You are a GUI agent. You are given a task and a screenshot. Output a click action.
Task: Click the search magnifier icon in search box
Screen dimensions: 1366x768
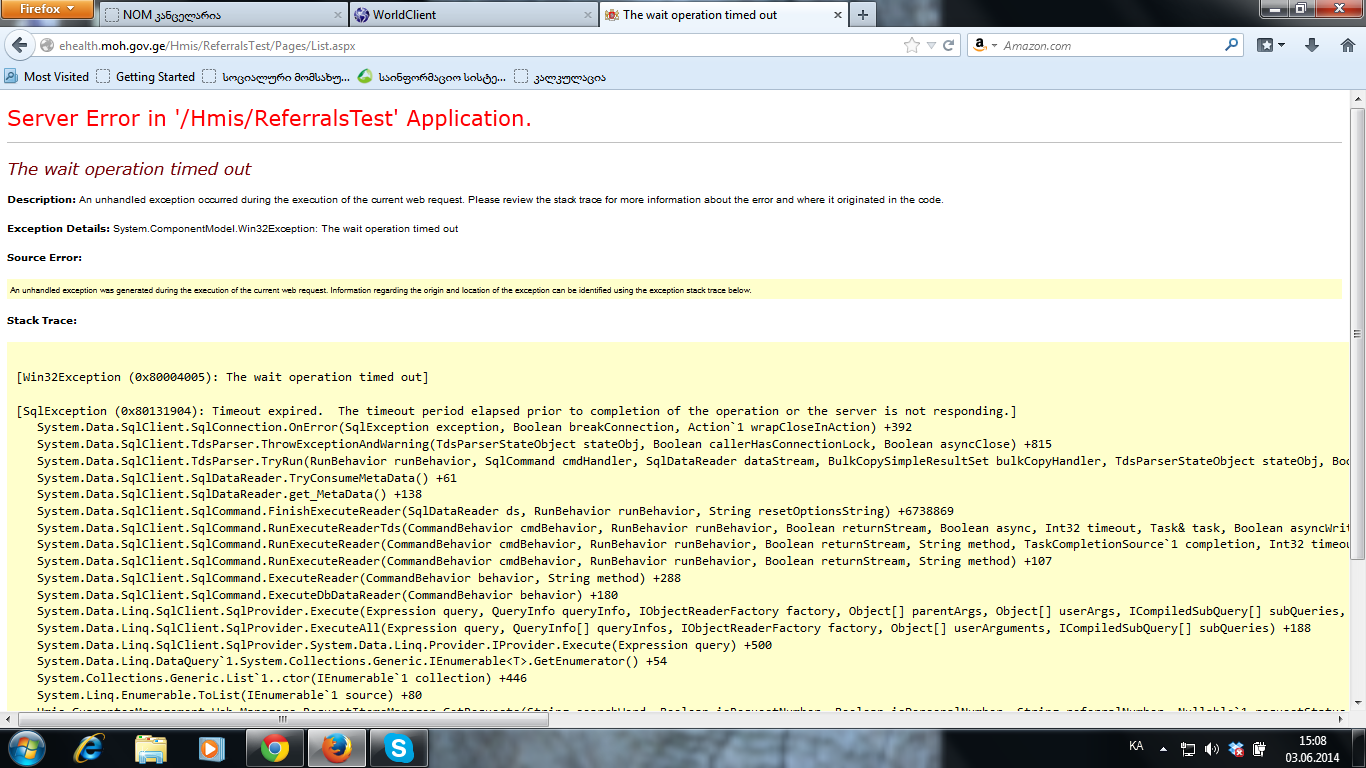point(1231,46)
